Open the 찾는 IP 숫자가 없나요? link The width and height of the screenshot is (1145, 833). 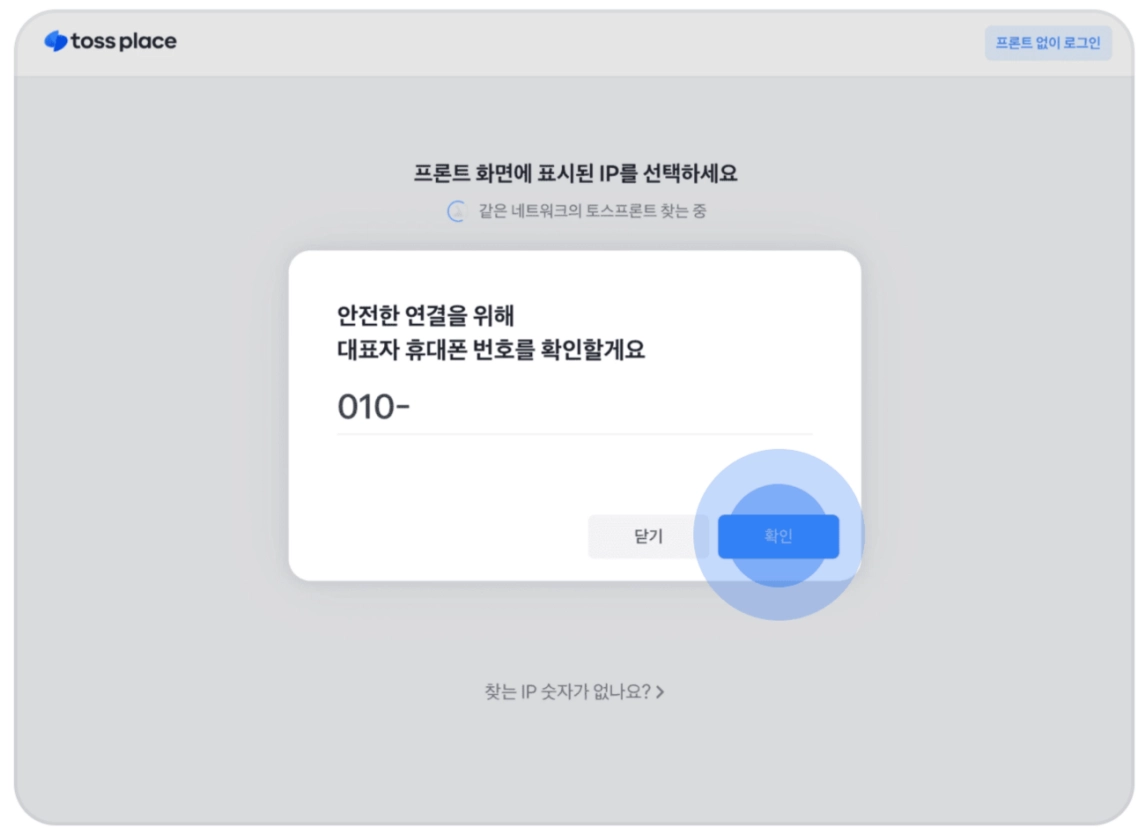(574, 691)
